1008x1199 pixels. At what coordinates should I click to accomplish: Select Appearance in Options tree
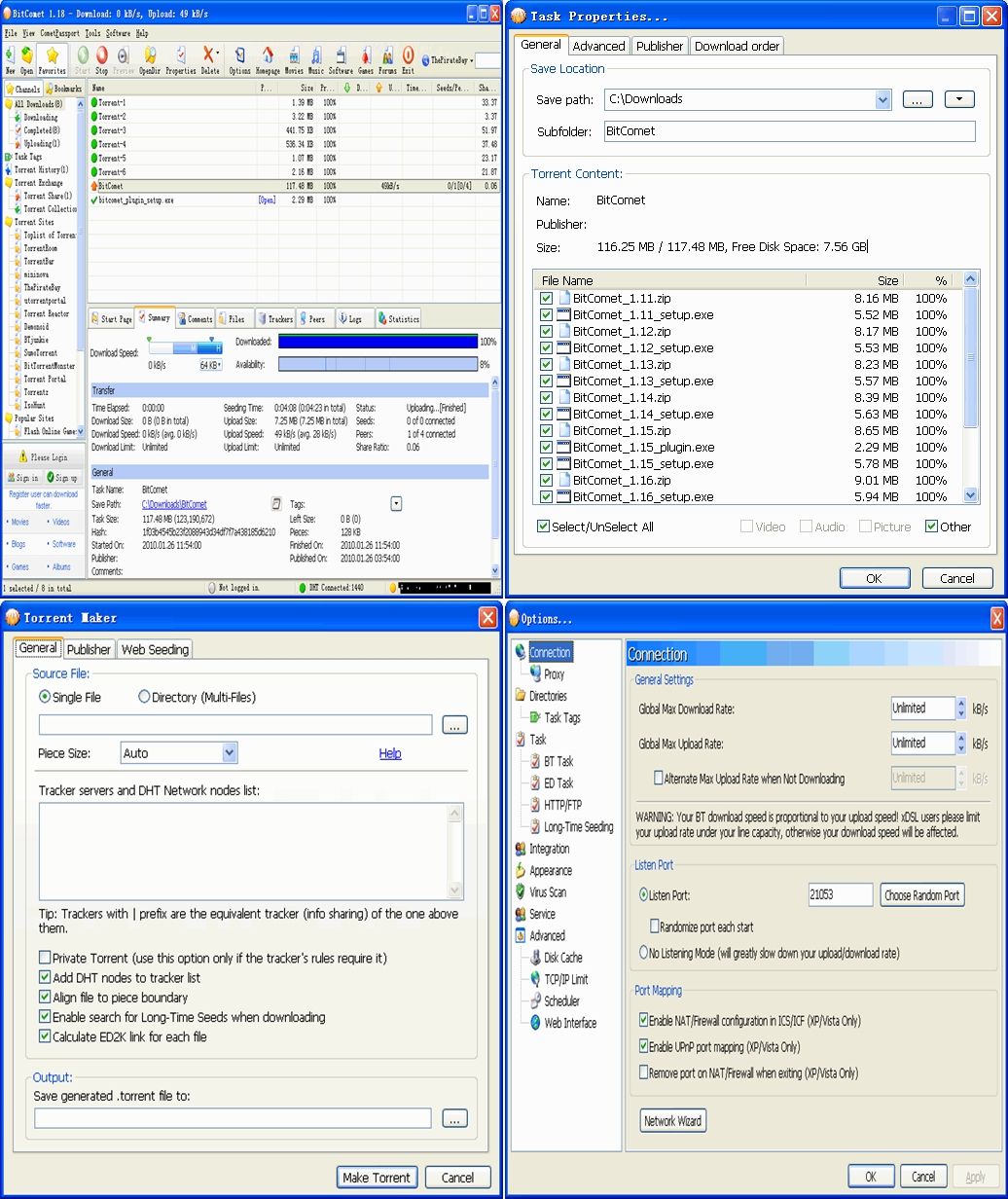point(542,871)
